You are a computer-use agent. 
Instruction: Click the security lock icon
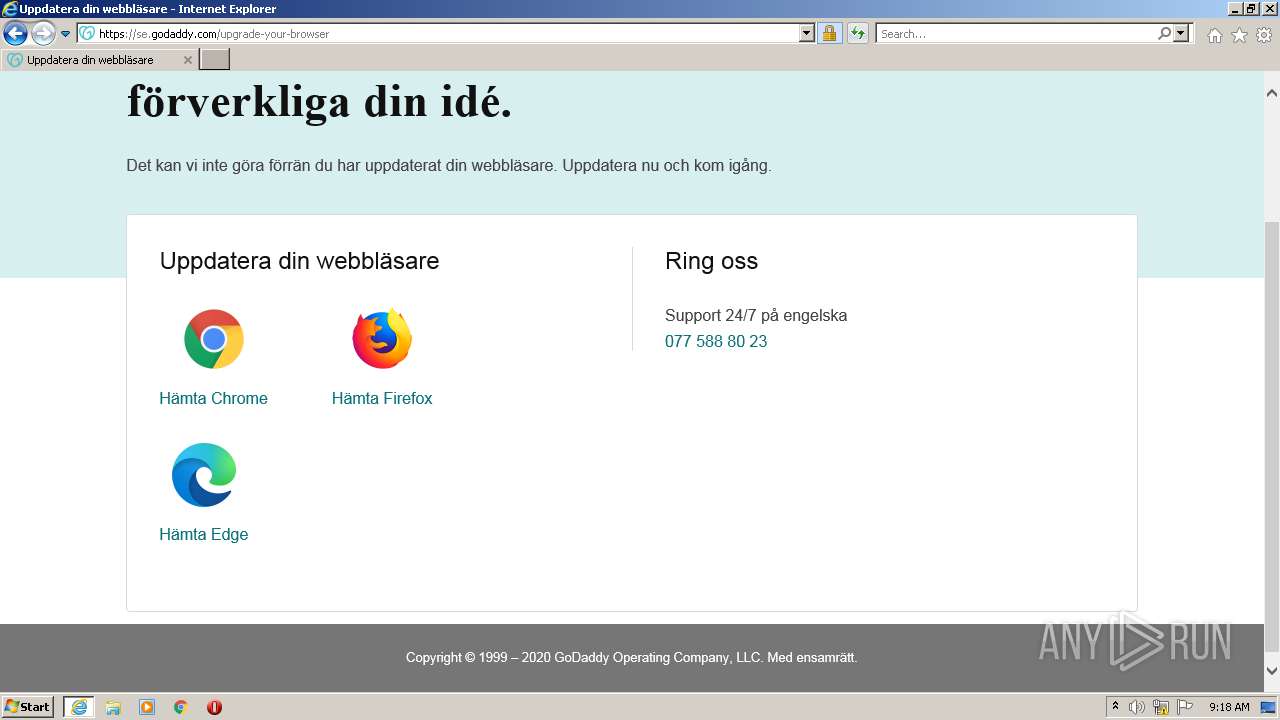829,34
